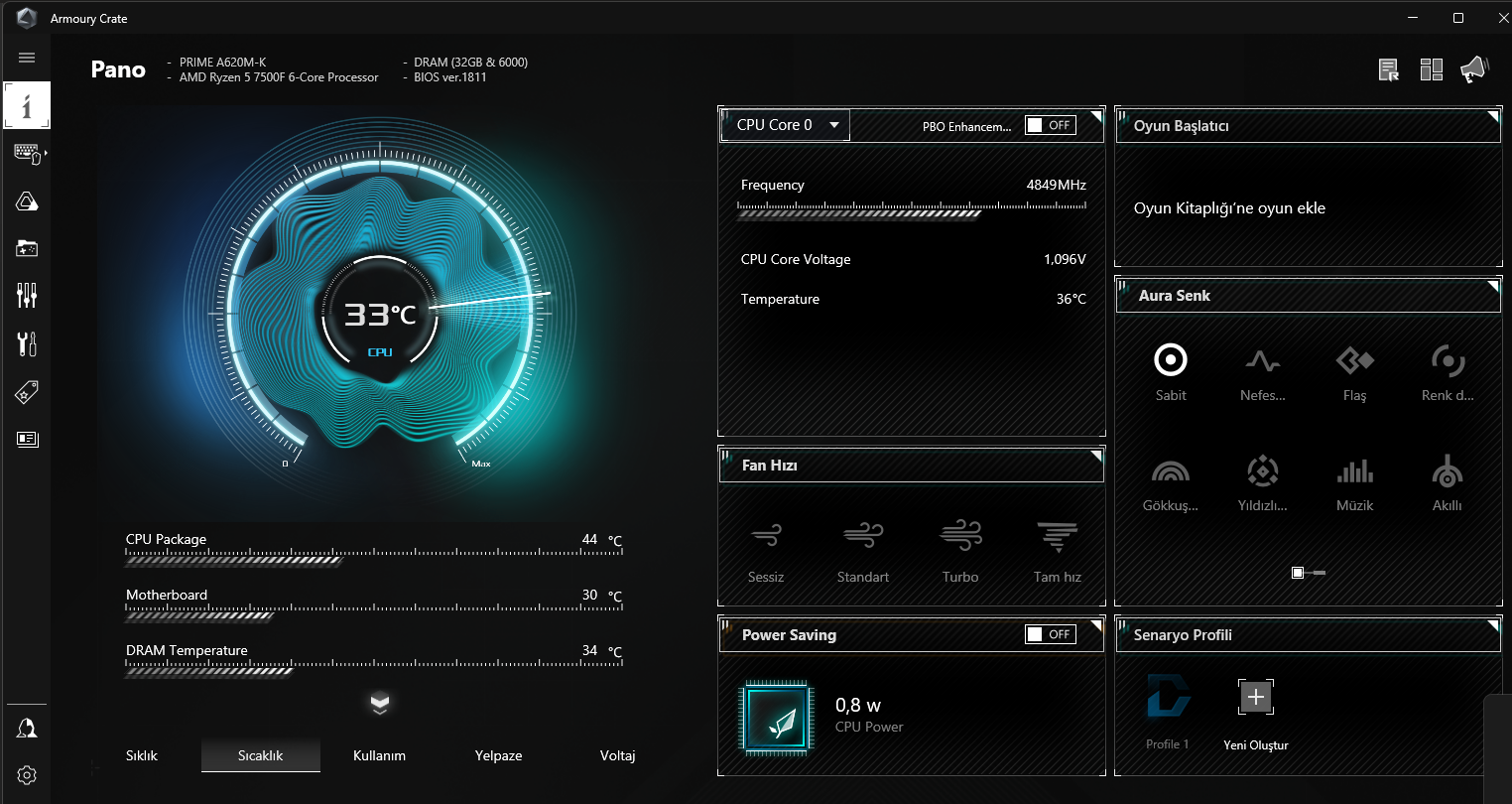
Task: Click the Aura Senk page indicator
Action: click(1309, 573)
